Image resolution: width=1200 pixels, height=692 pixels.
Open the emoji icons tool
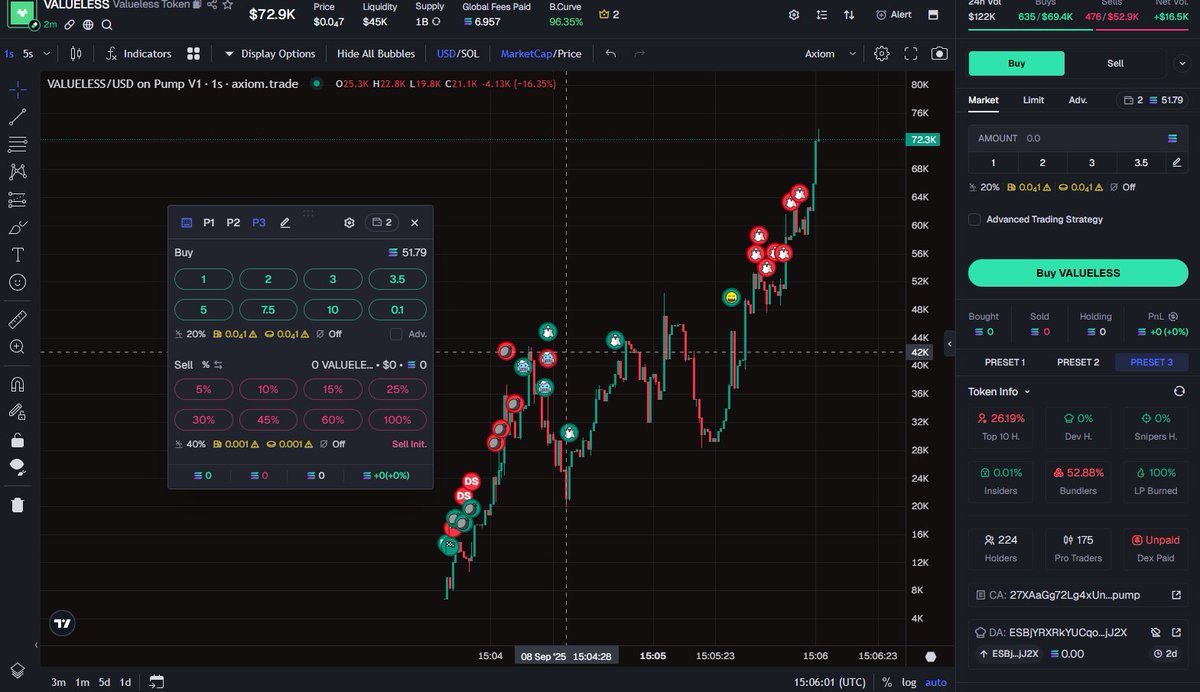click(x=17, y=282)
